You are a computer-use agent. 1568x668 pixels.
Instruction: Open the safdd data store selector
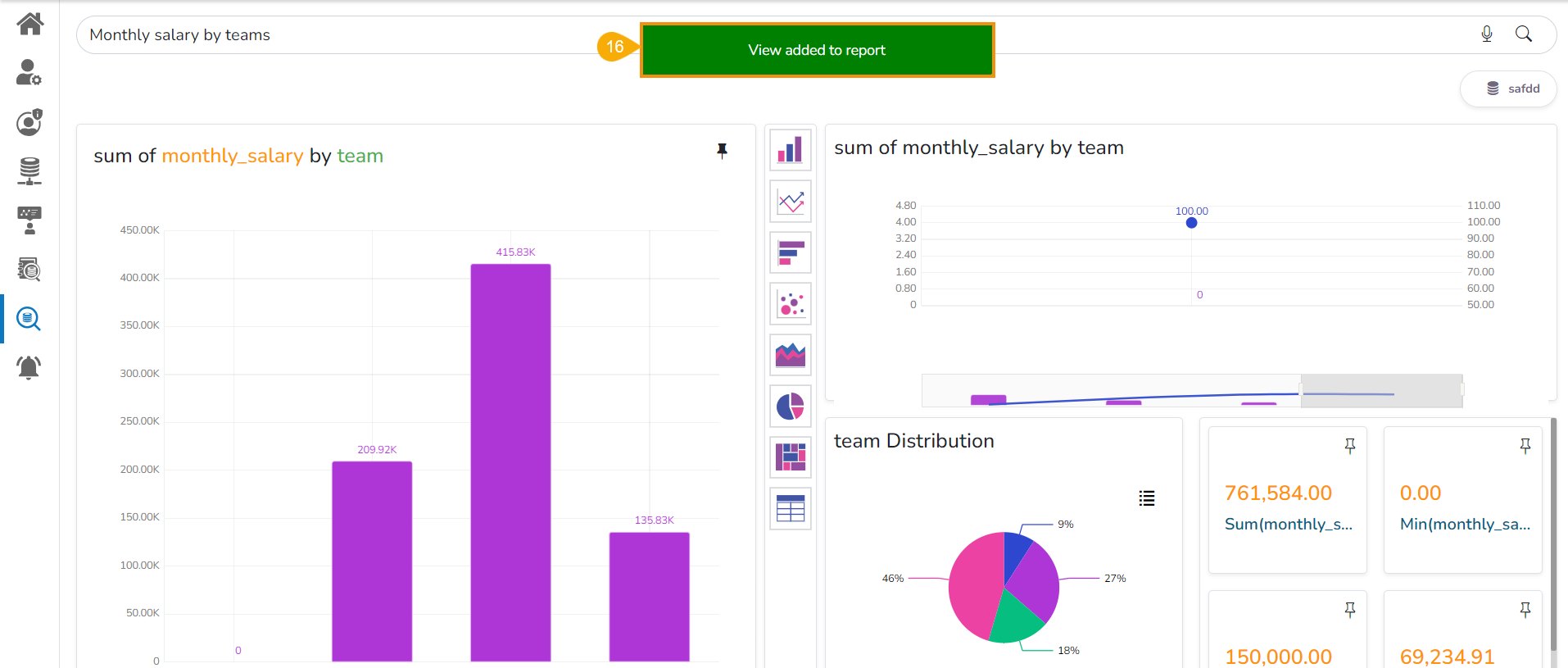[1508, 89]
